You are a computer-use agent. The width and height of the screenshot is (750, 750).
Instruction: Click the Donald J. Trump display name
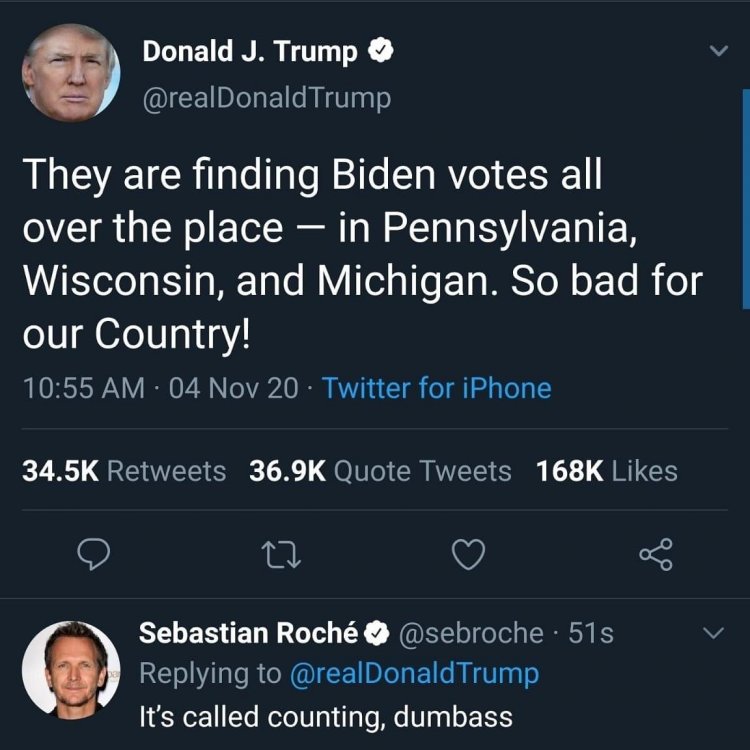[x=249, y=52]
